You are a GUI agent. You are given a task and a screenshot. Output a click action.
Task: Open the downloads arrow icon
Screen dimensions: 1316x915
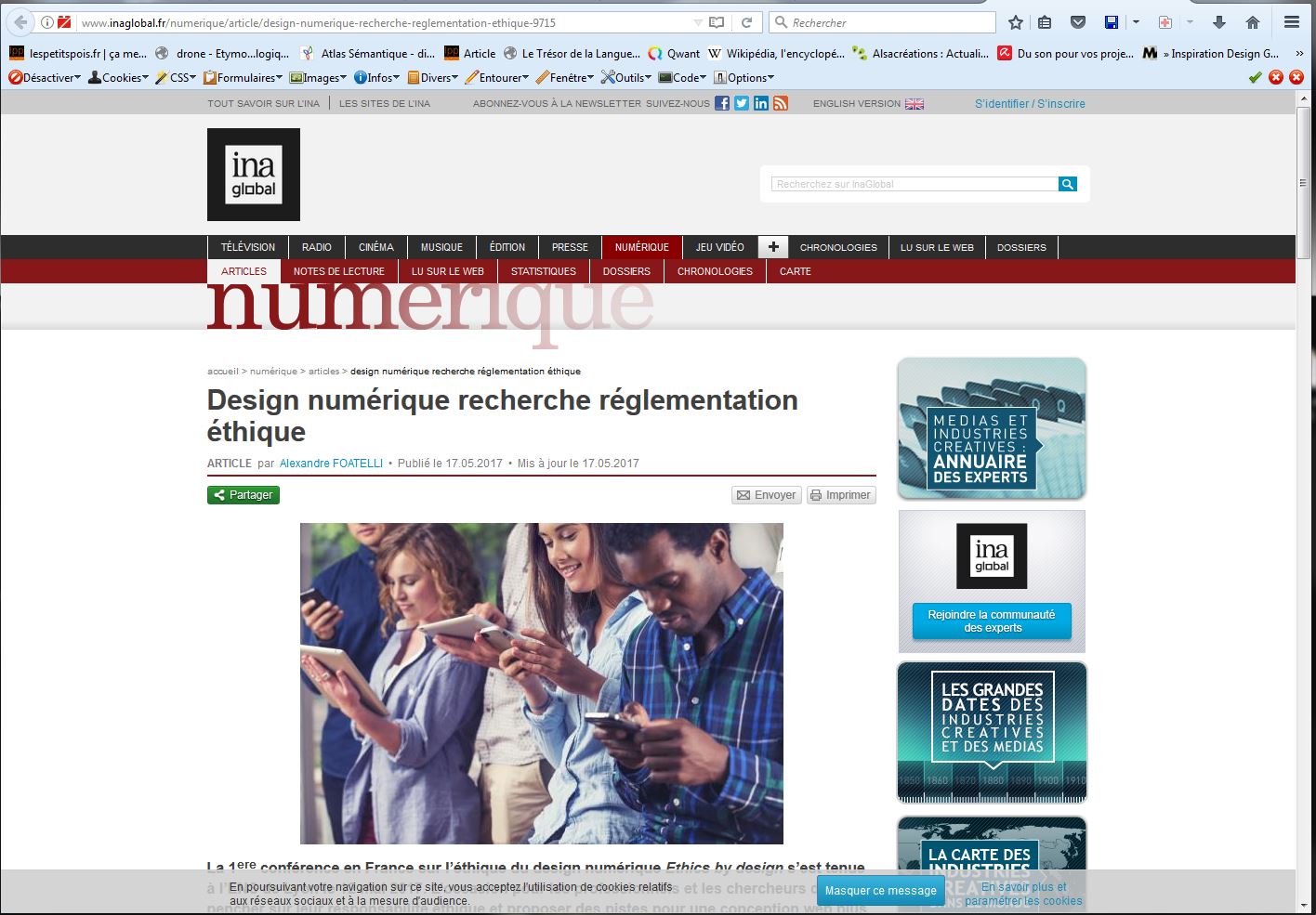[1220, 22]
